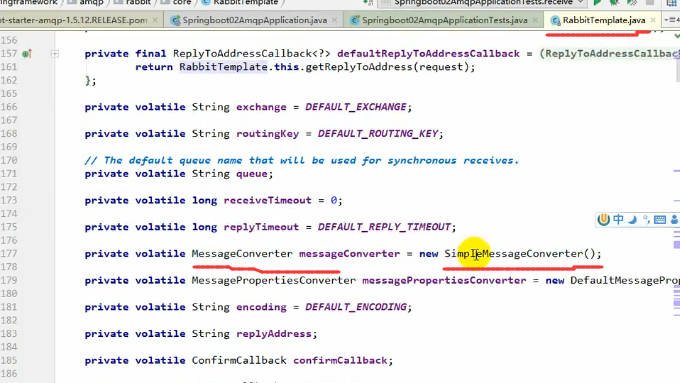Toggle the moon half-width mode icon

(x=633, y=219)
